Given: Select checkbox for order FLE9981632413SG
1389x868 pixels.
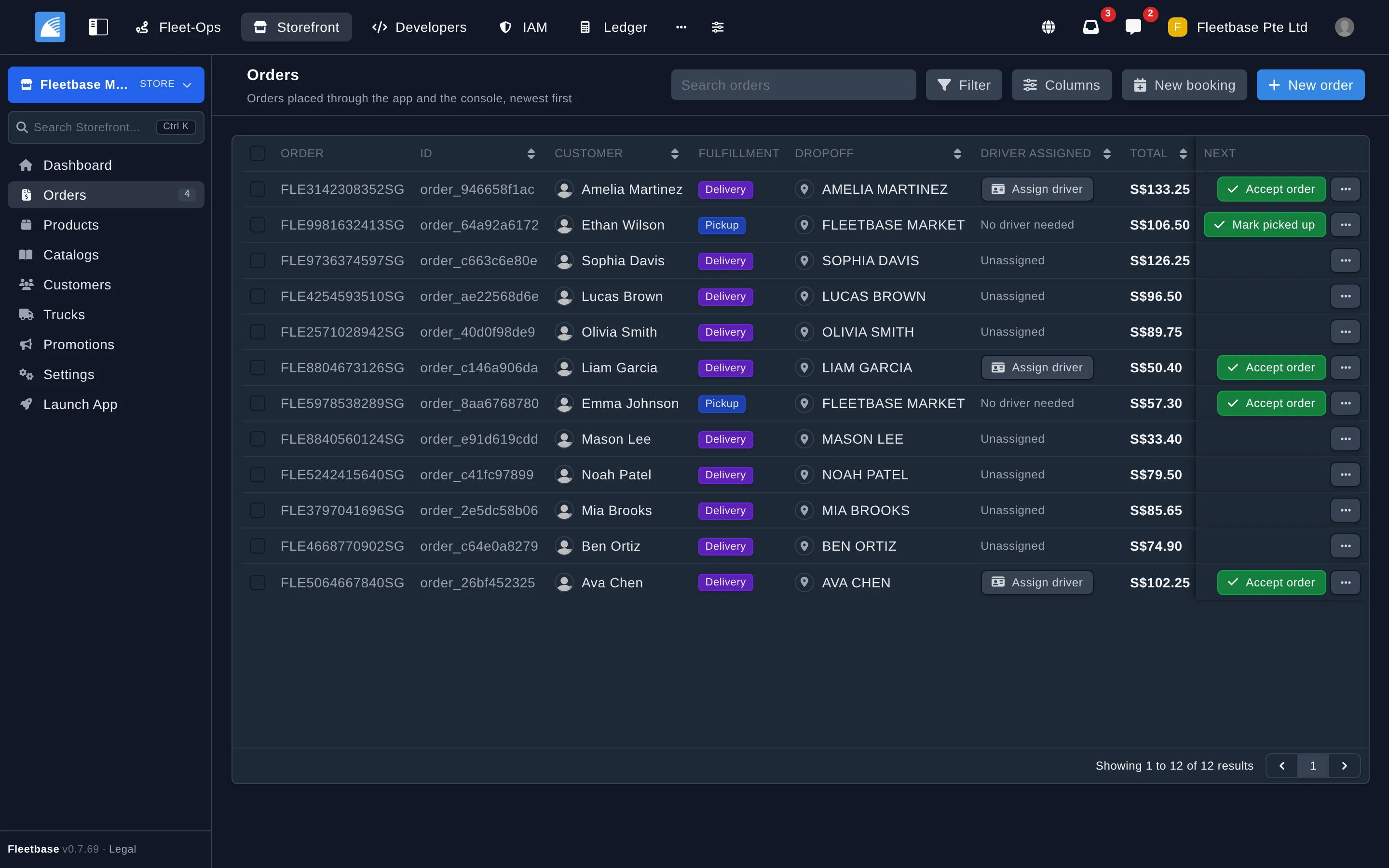Looking at the screenshot, I should tap(257, 225).
